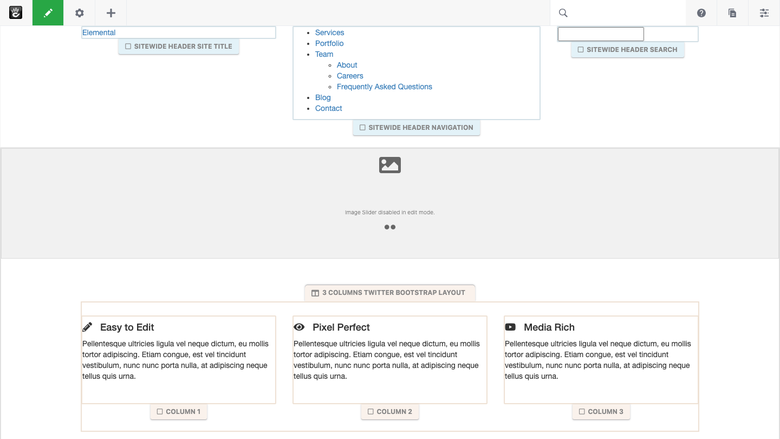Open the Column 2 area menu

pyautogui.click(x=390, y=412)
